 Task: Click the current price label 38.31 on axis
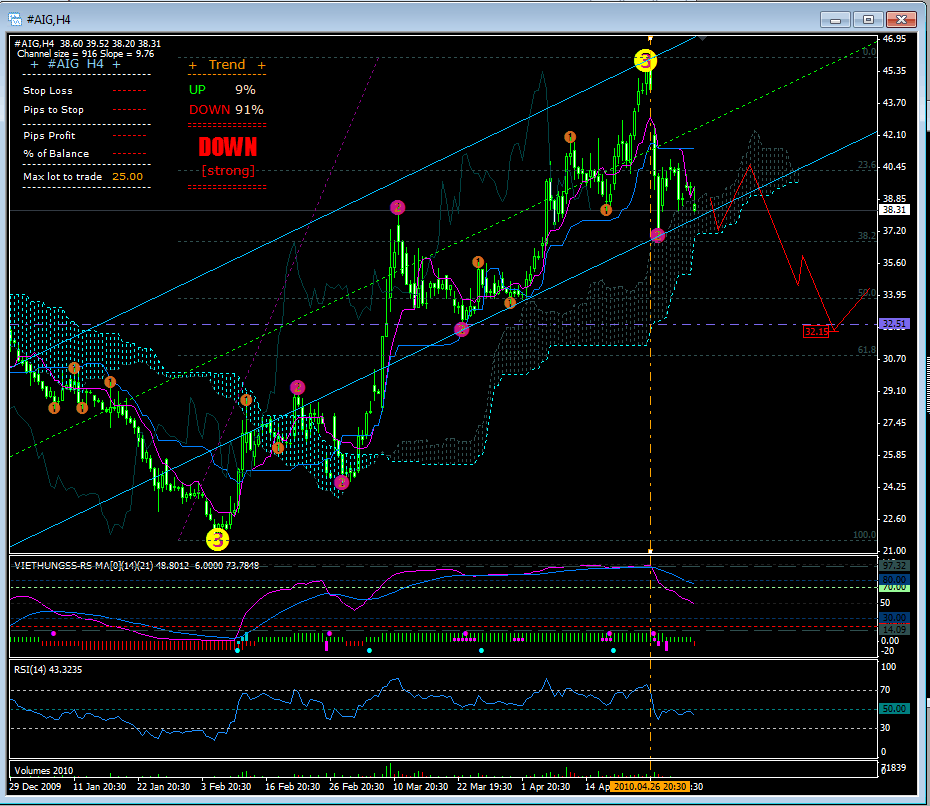click(894, 210)
